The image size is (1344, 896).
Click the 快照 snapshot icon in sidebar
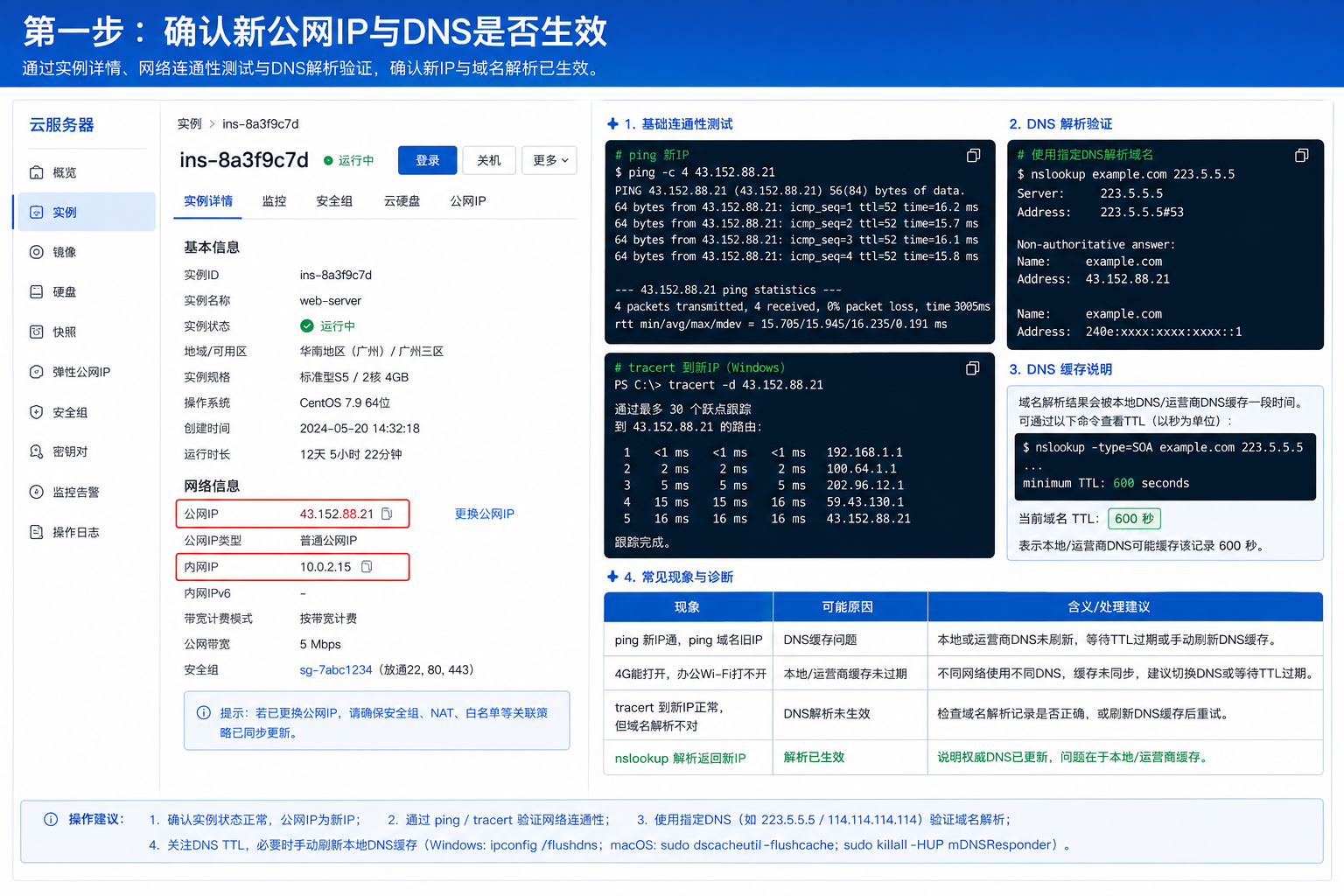click(x=37, y=332)
